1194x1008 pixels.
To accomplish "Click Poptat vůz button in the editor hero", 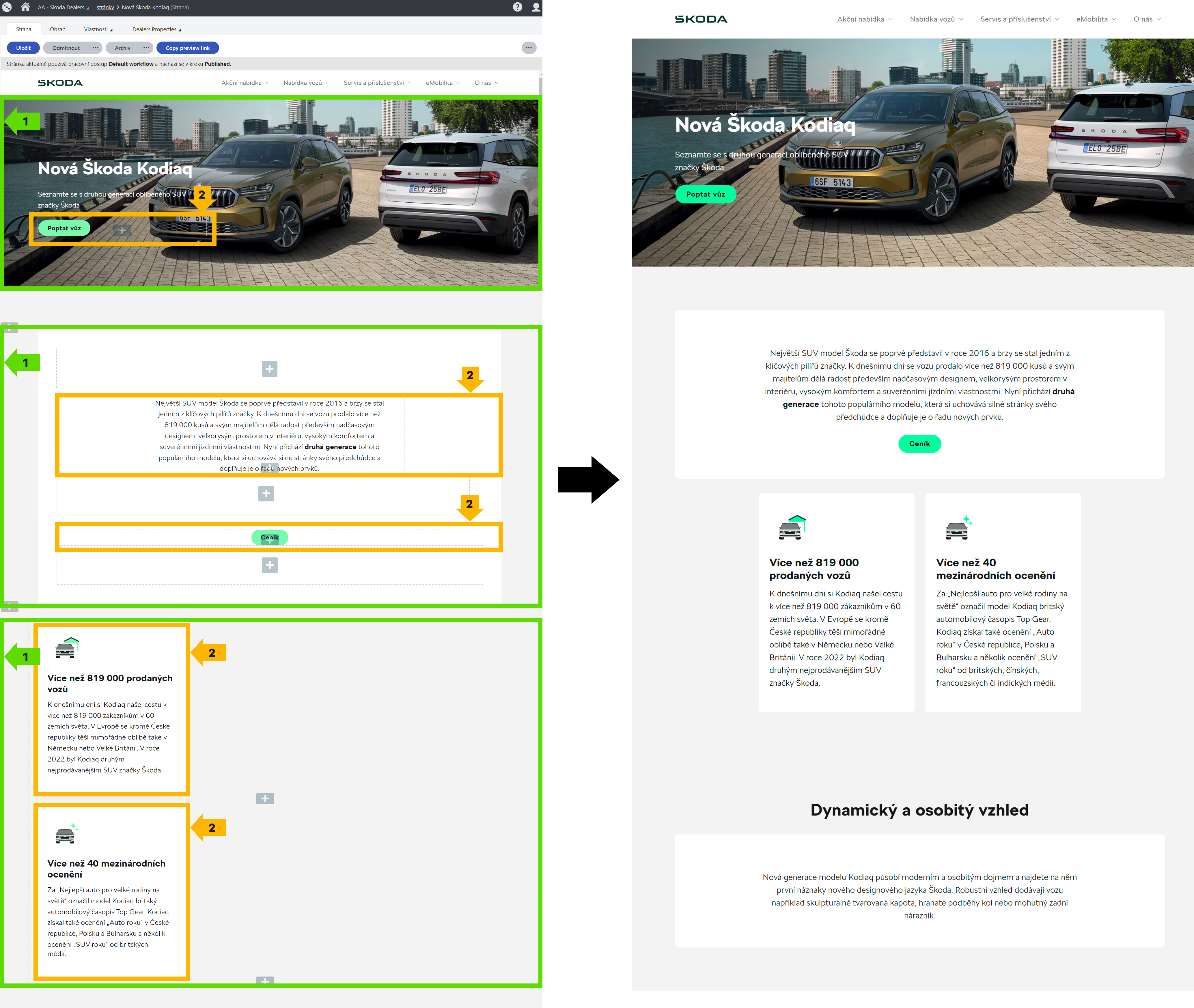I will pos(64,228).
